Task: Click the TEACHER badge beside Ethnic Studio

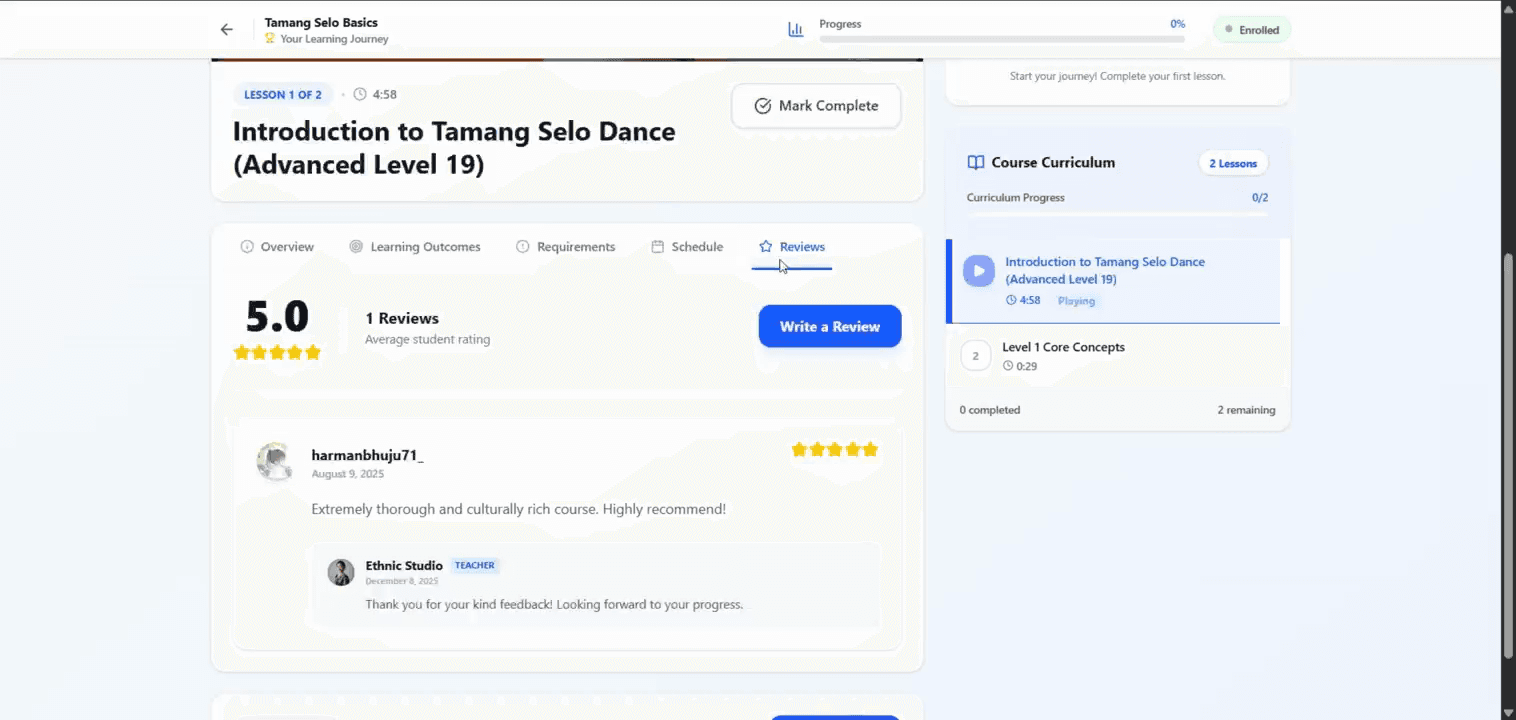Action: tap(475, 566)
